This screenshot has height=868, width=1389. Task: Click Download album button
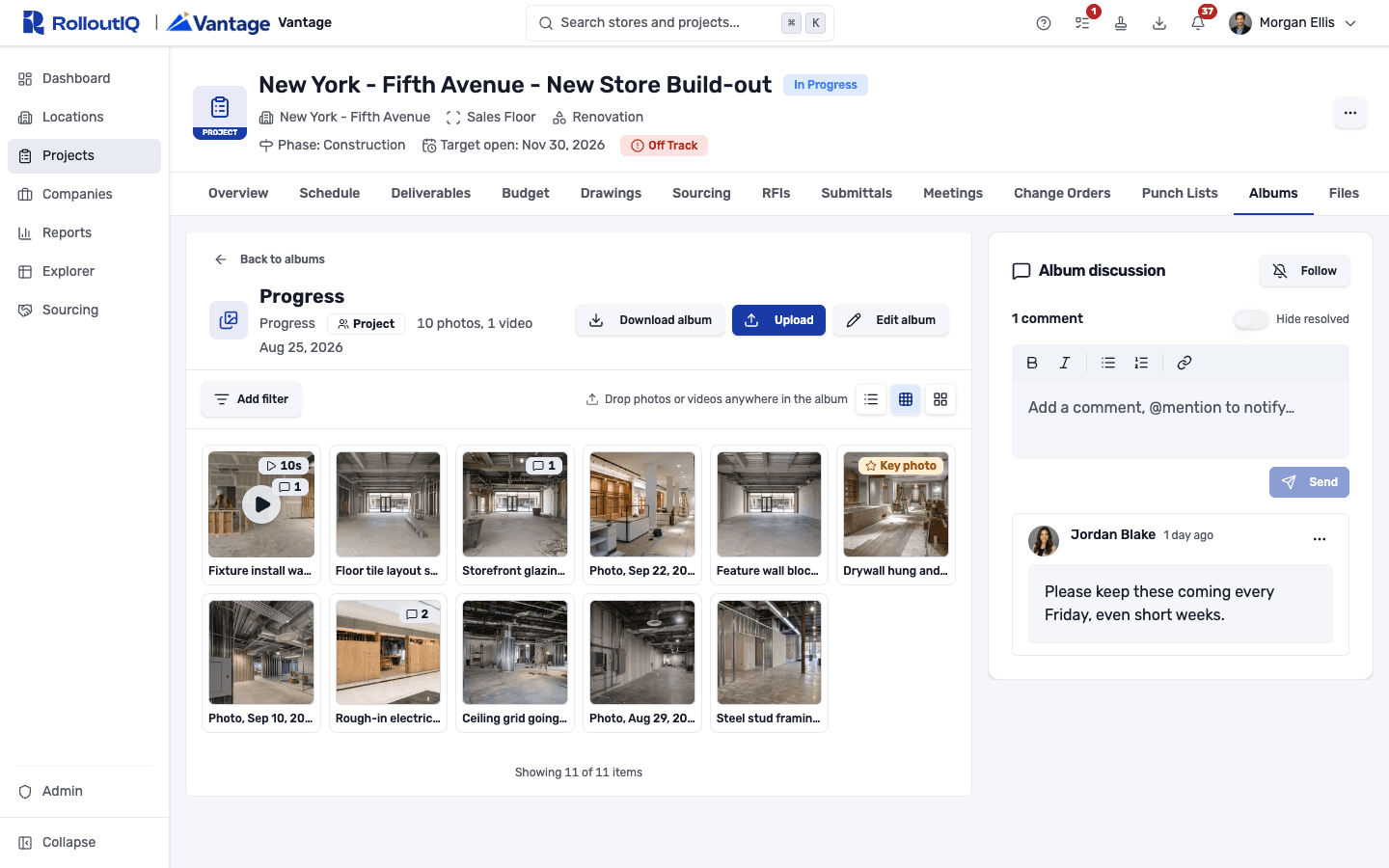click(651, 320)
